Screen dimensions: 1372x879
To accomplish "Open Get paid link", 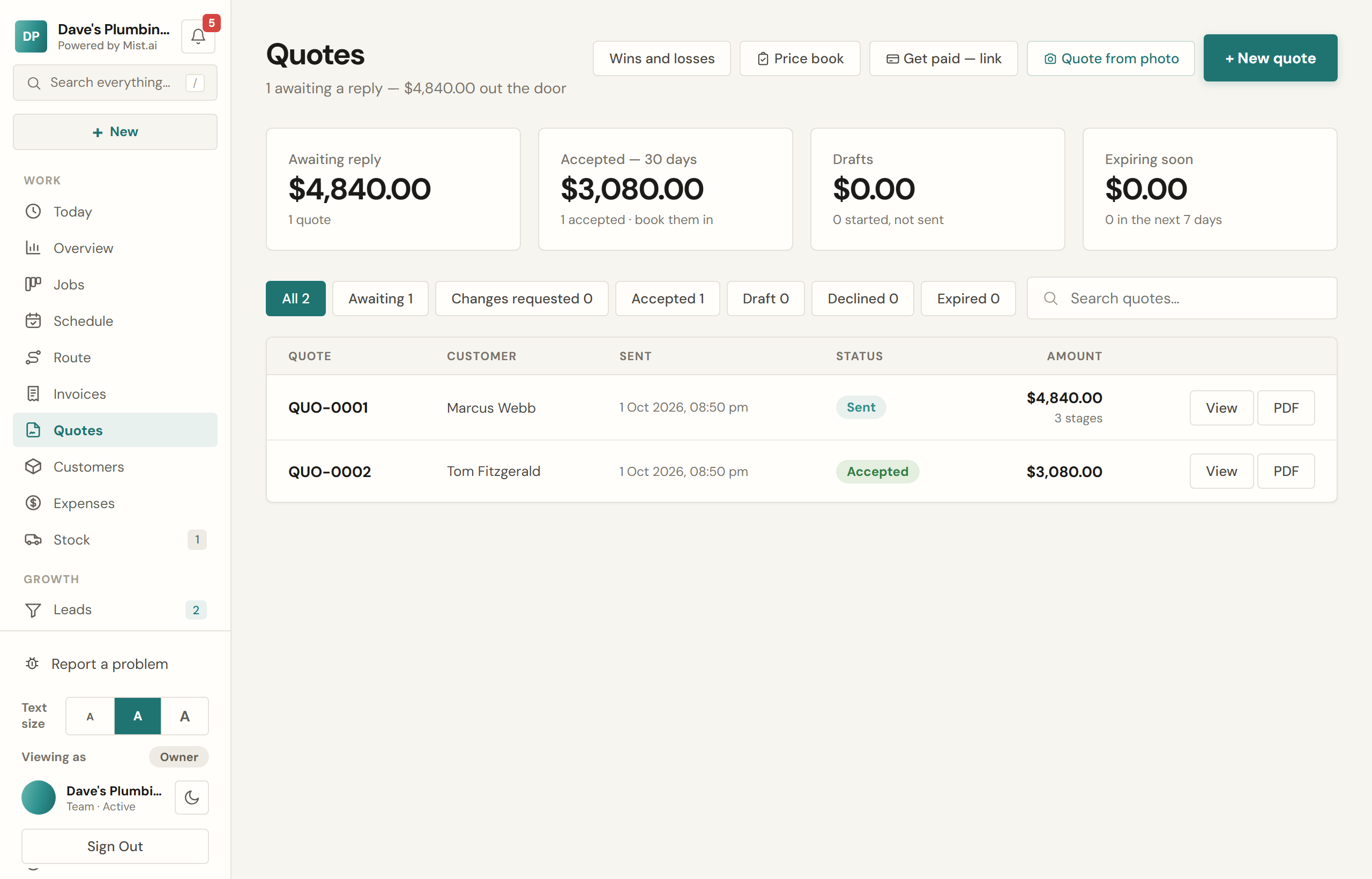I will (x=943, y=58).
